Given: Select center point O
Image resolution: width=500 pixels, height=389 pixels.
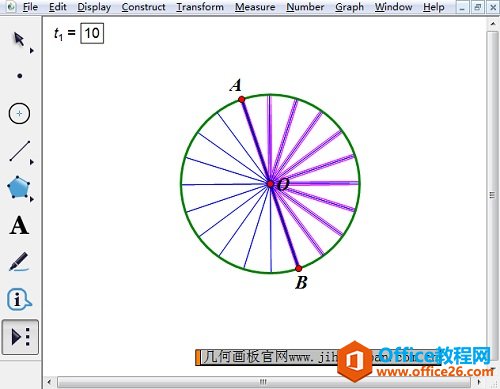Looking at the screenshot, I should point(270,184).
